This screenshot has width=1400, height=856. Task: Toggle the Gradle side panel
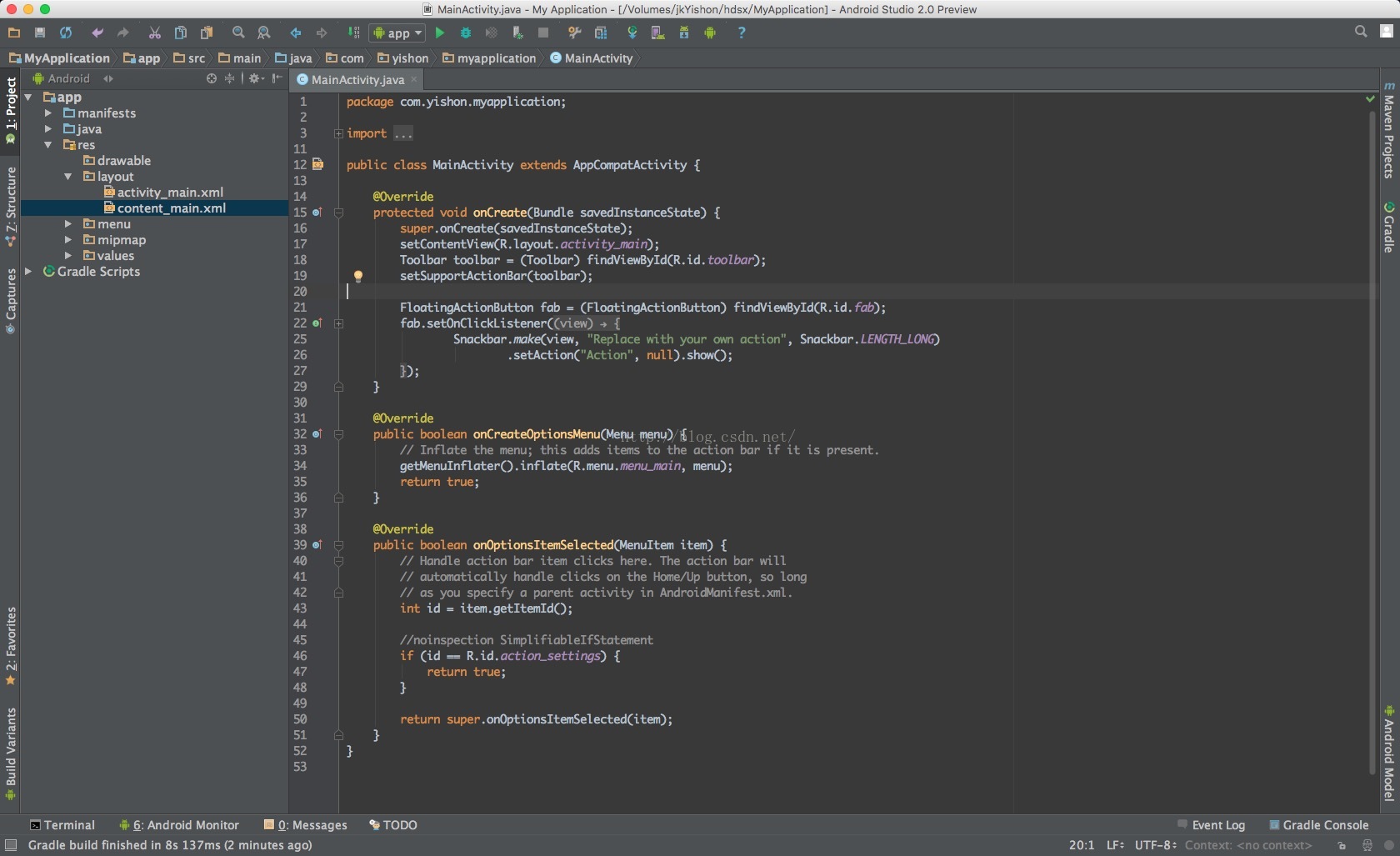(x=1389, y=227)
